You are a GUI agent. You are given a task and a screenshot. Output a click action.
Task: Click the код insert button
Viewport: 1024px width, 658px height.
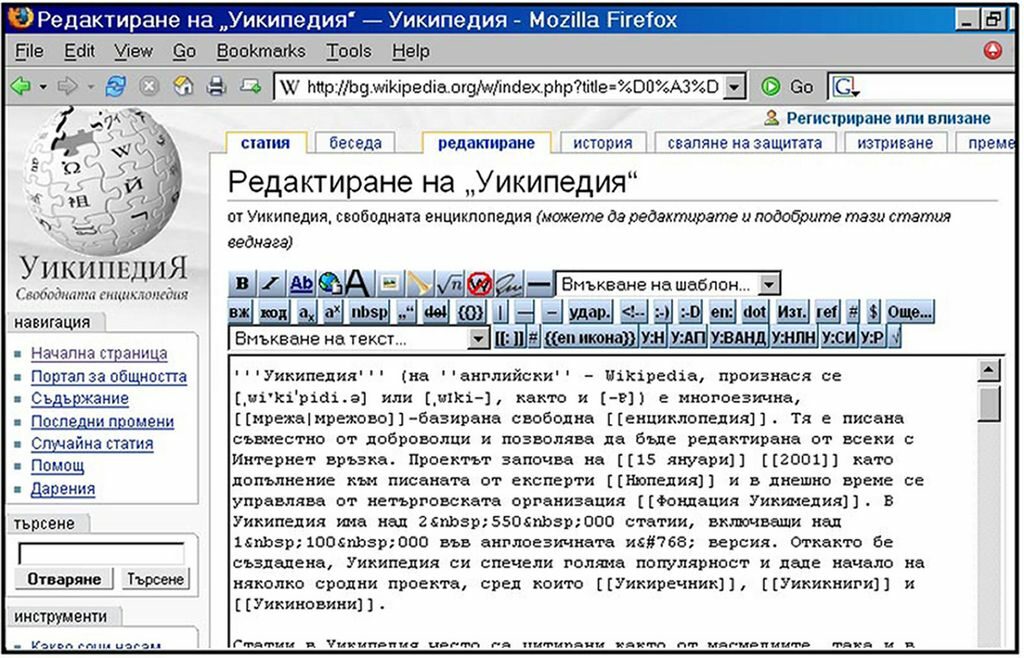pyautogui.click(x=274, y=312)
